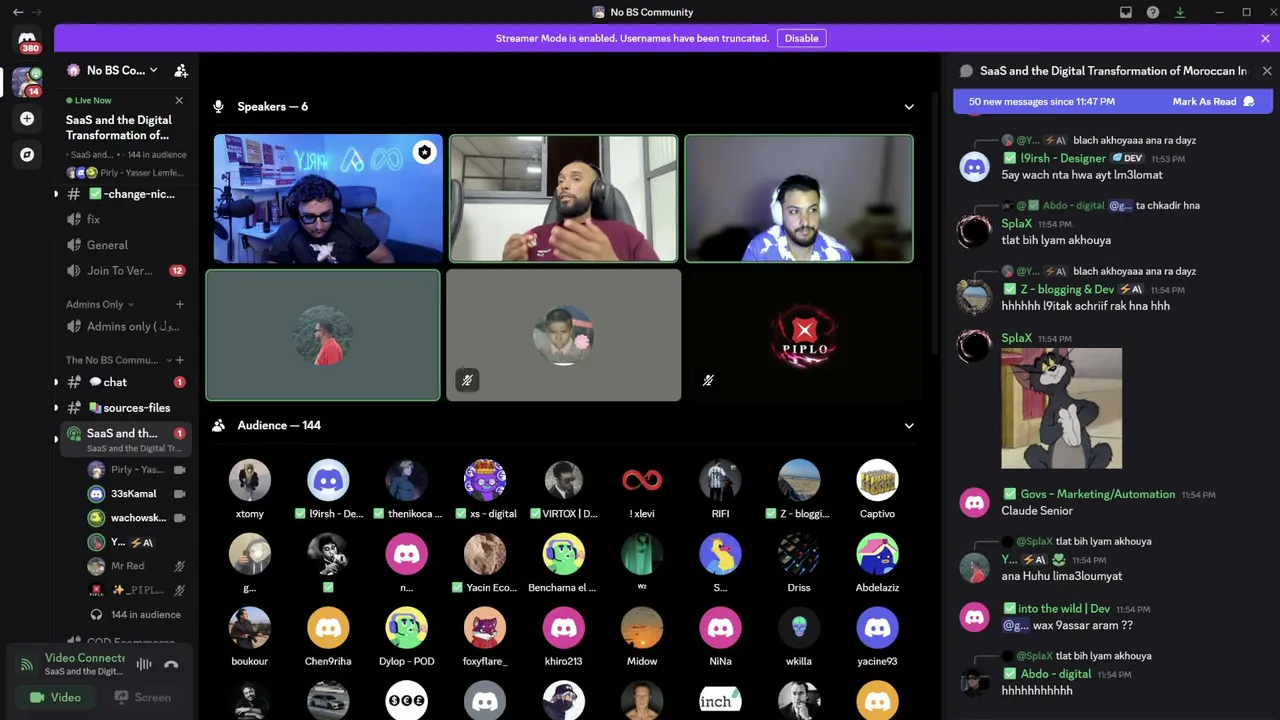
Task: Open wkilla's skull avatar
Action: click(799, 628)
